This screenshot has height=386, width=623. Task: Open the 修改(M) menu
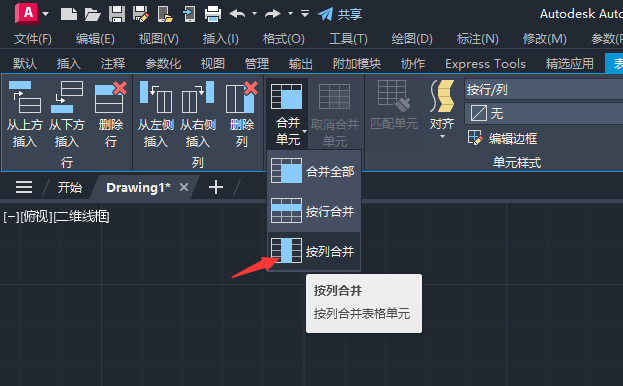544,39
